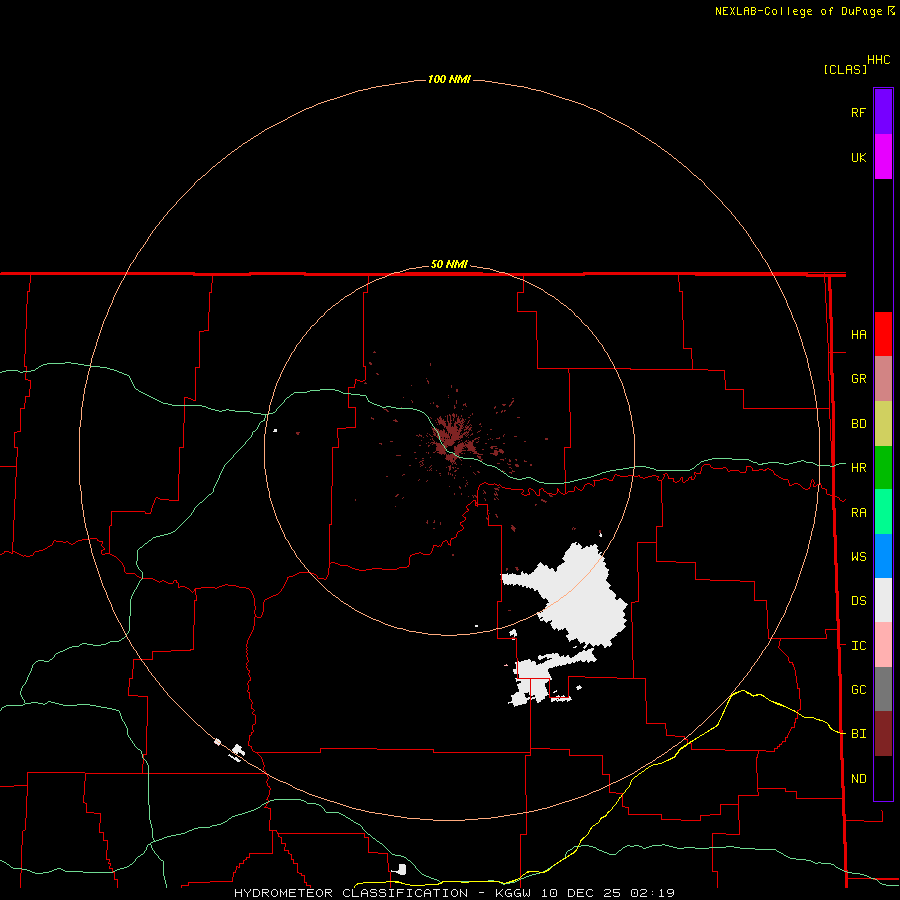
Task: Click the DS legend label
Action: (858, 600)
